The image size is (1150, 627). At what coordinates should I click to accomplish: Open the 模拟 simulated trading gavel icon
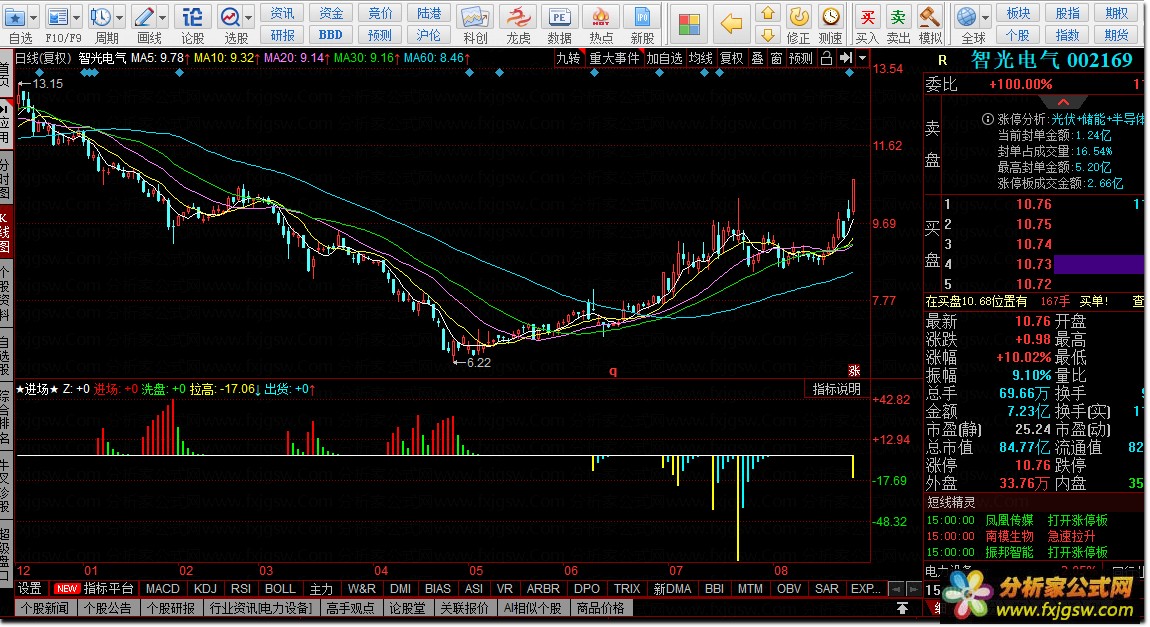pyautogui.click(x=929, y=16)
